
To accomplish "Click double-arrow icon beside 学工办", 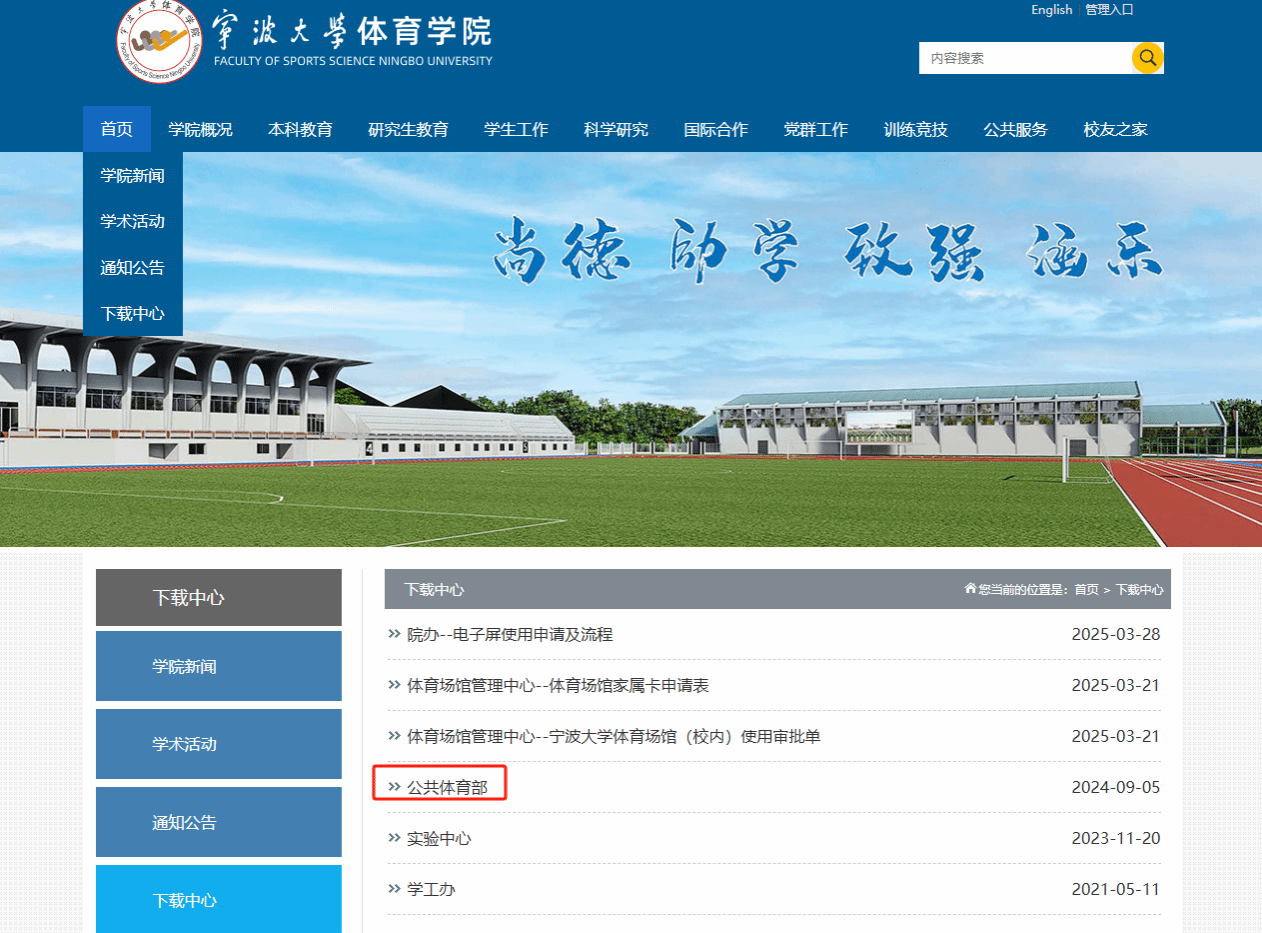I will tap(394, 889).
